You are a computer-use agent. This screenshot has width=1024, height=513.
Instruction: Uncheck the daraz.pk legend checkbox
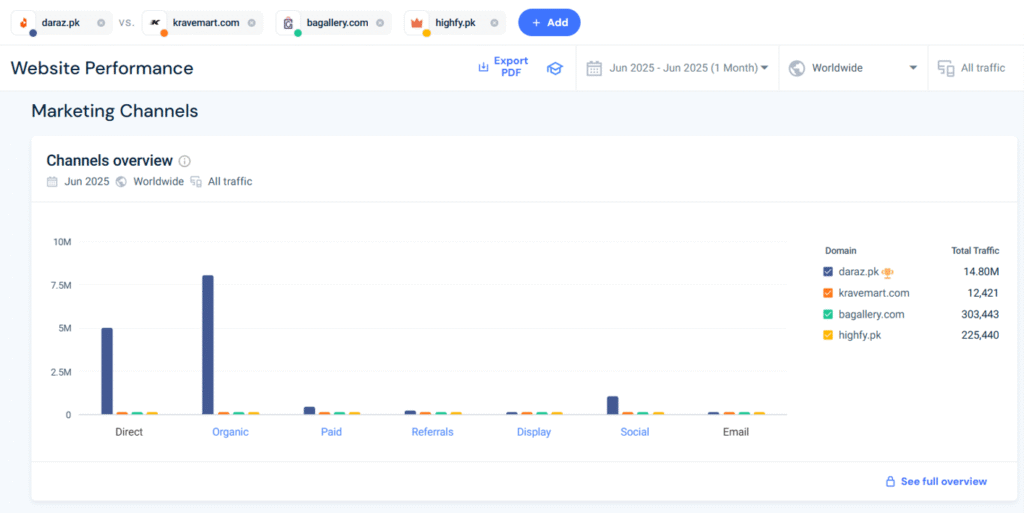click(827, 272)
